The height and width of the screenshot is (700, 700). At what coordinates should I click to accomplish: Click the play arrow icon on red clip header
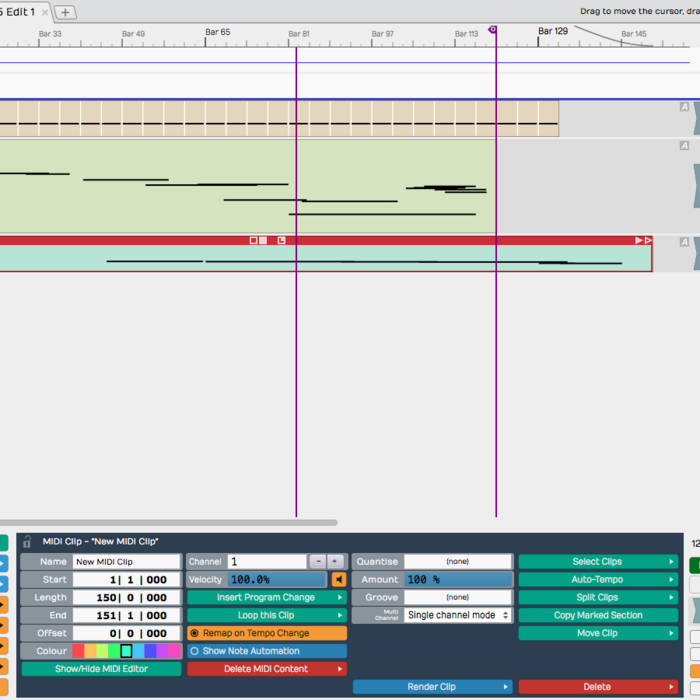tap(639, 240)
